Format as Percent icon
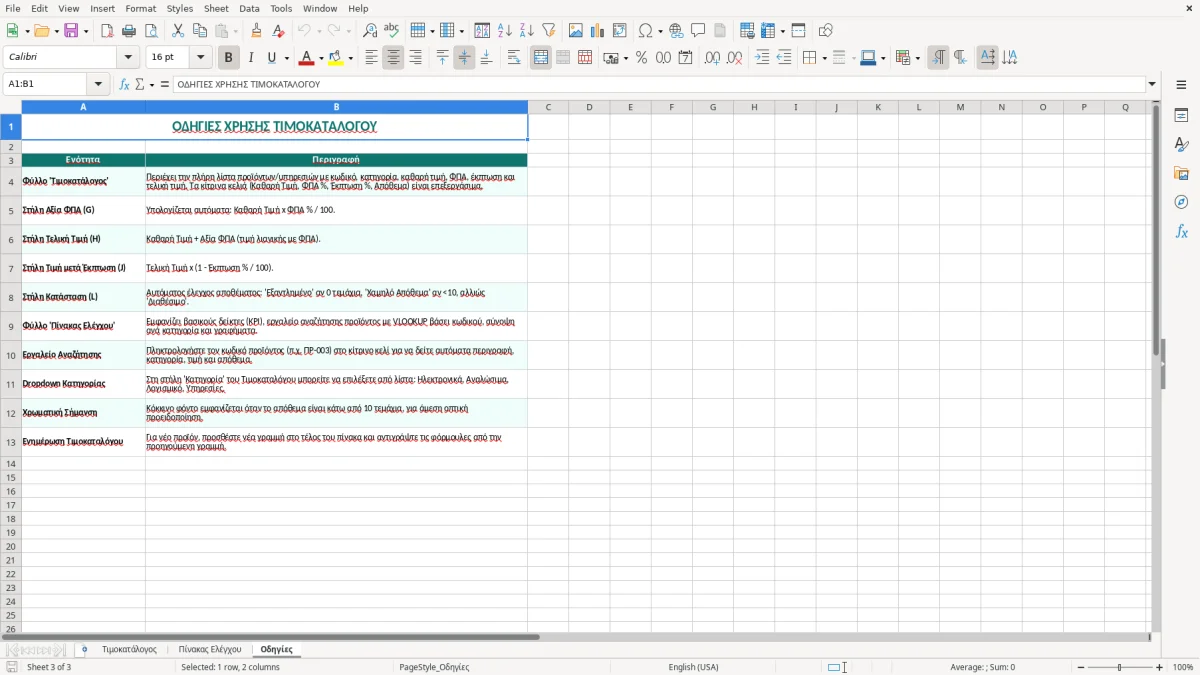Screen dimensions: 1200x675 tap(641, 58)
